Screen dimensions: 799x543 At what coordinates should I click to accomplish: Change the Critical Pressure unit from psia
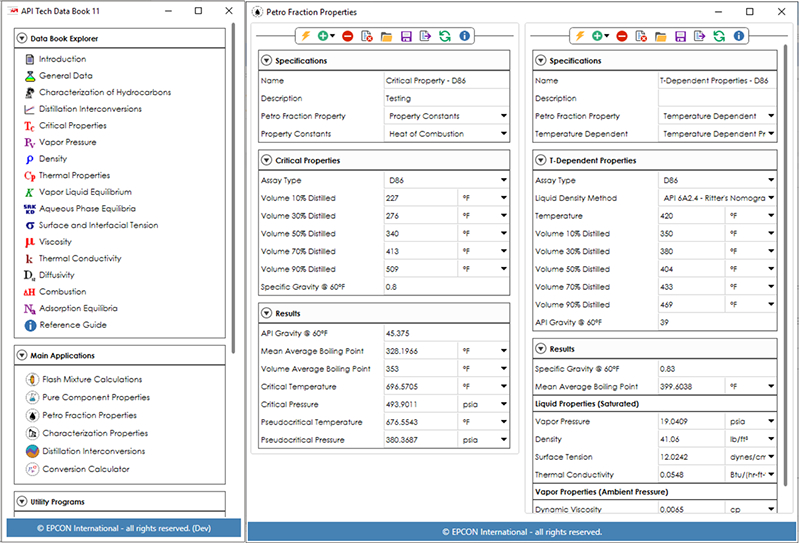(x=484, y=404)
